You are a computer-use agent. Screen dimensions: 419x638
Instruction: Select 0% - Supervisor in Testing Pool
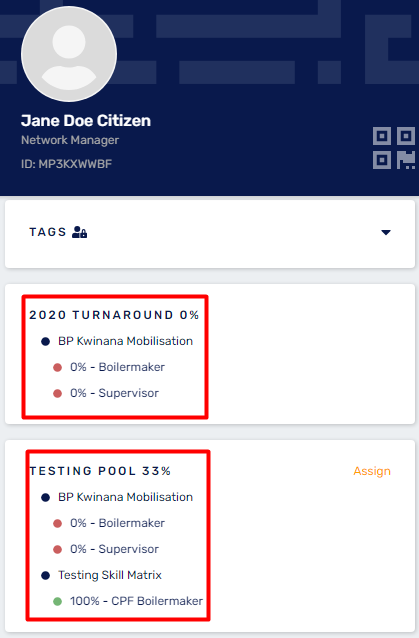[114, 549]
